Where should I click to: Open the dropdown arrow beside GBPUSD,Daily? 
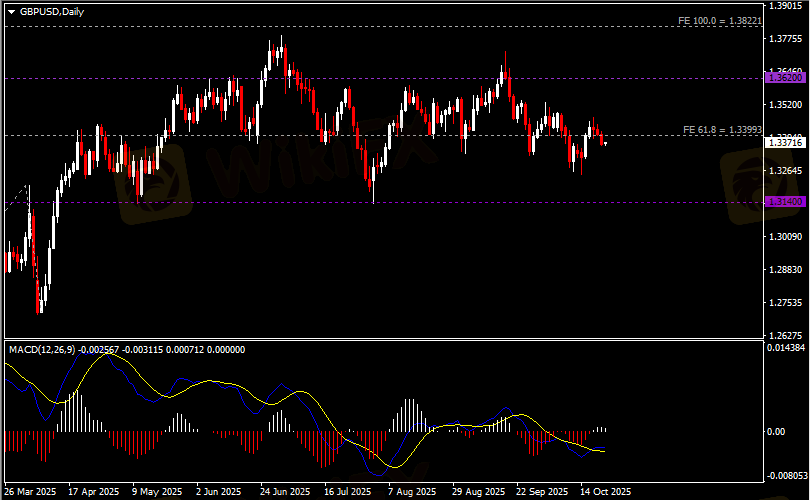11,10
